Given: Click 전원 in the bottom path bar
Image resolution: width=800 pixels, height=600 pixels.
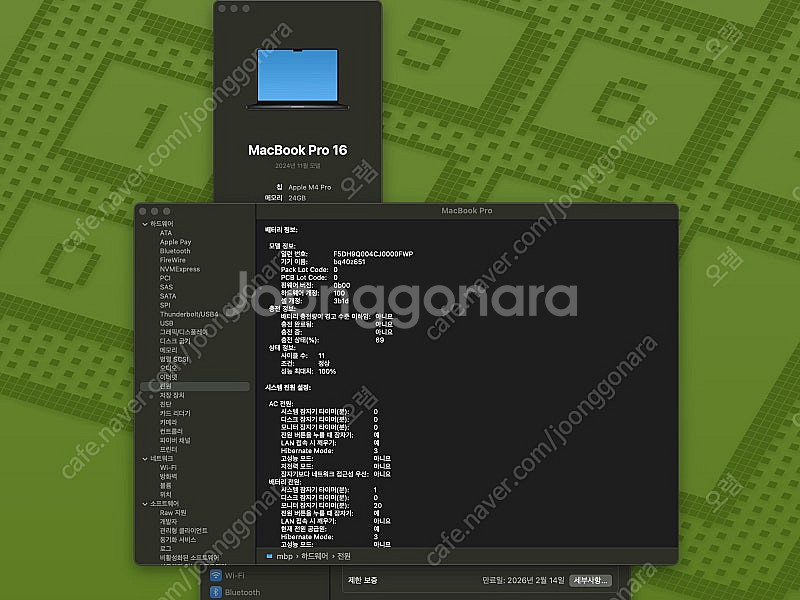Looking at the screenshot, I should [x=344, y=556].
